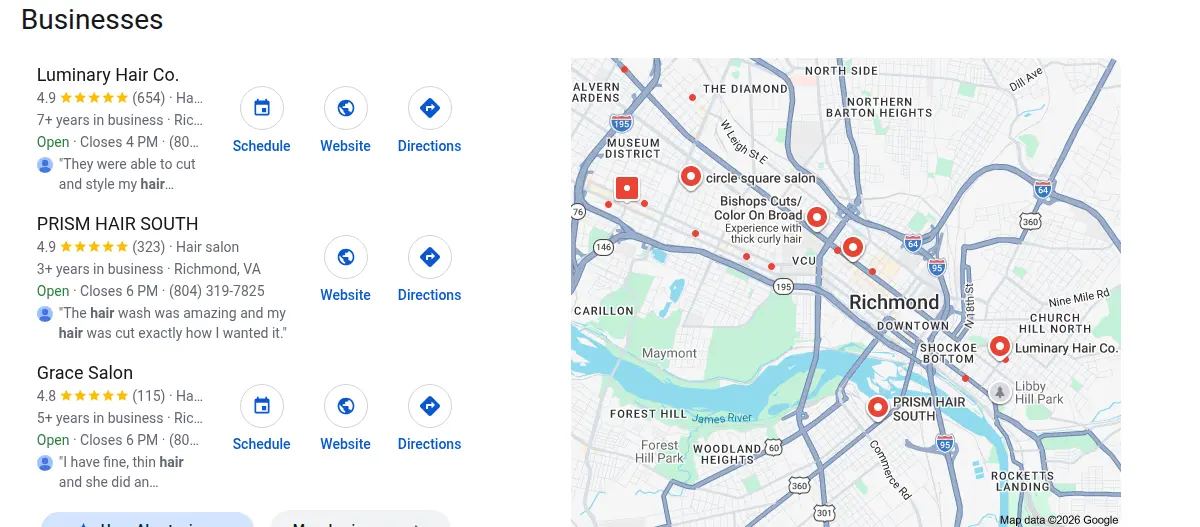
Task: Click the Northern Barton Heights map label
Action: pos(880,107)
